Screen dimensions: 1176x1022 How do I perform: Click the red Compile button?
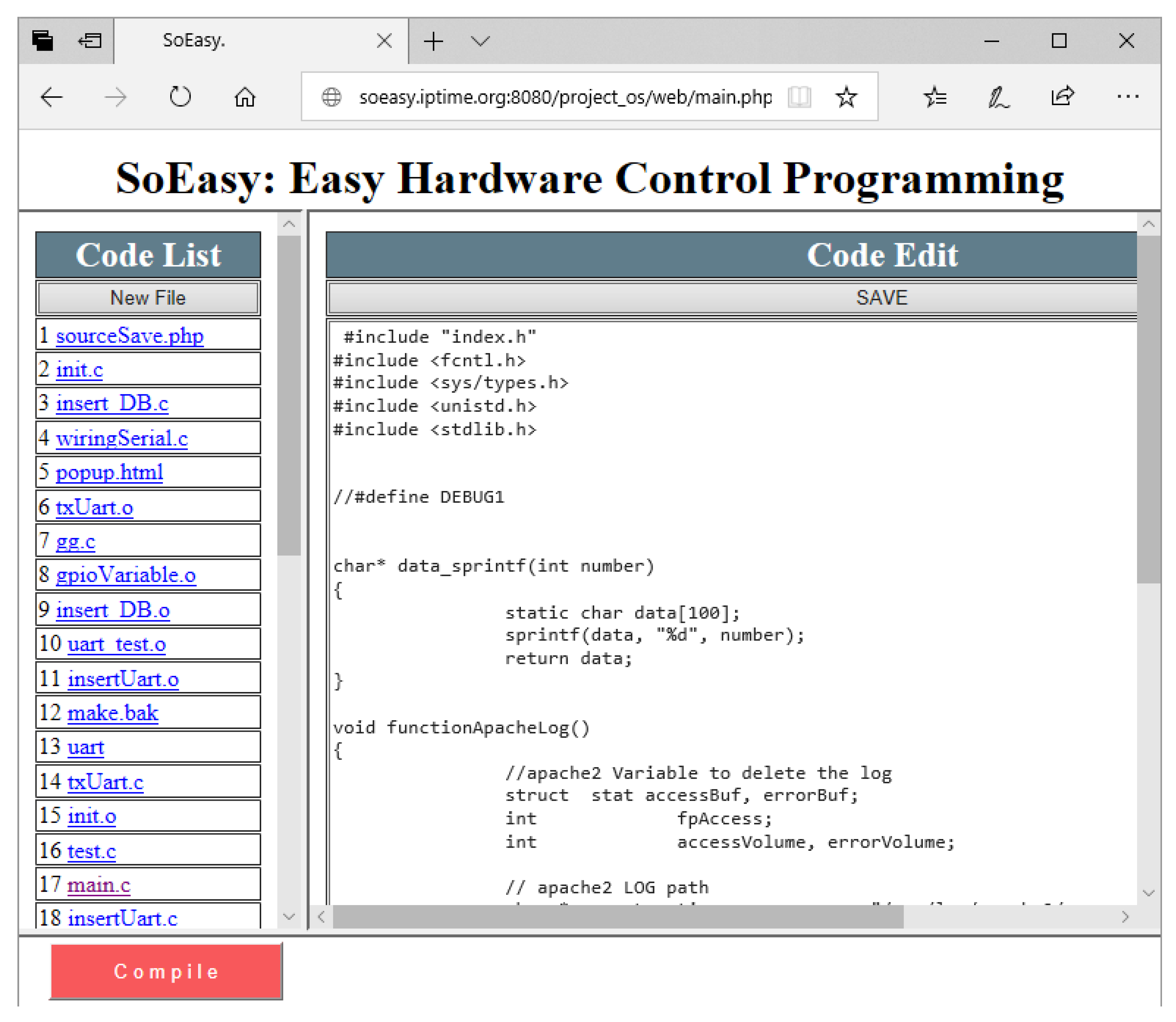pos(166,971)
